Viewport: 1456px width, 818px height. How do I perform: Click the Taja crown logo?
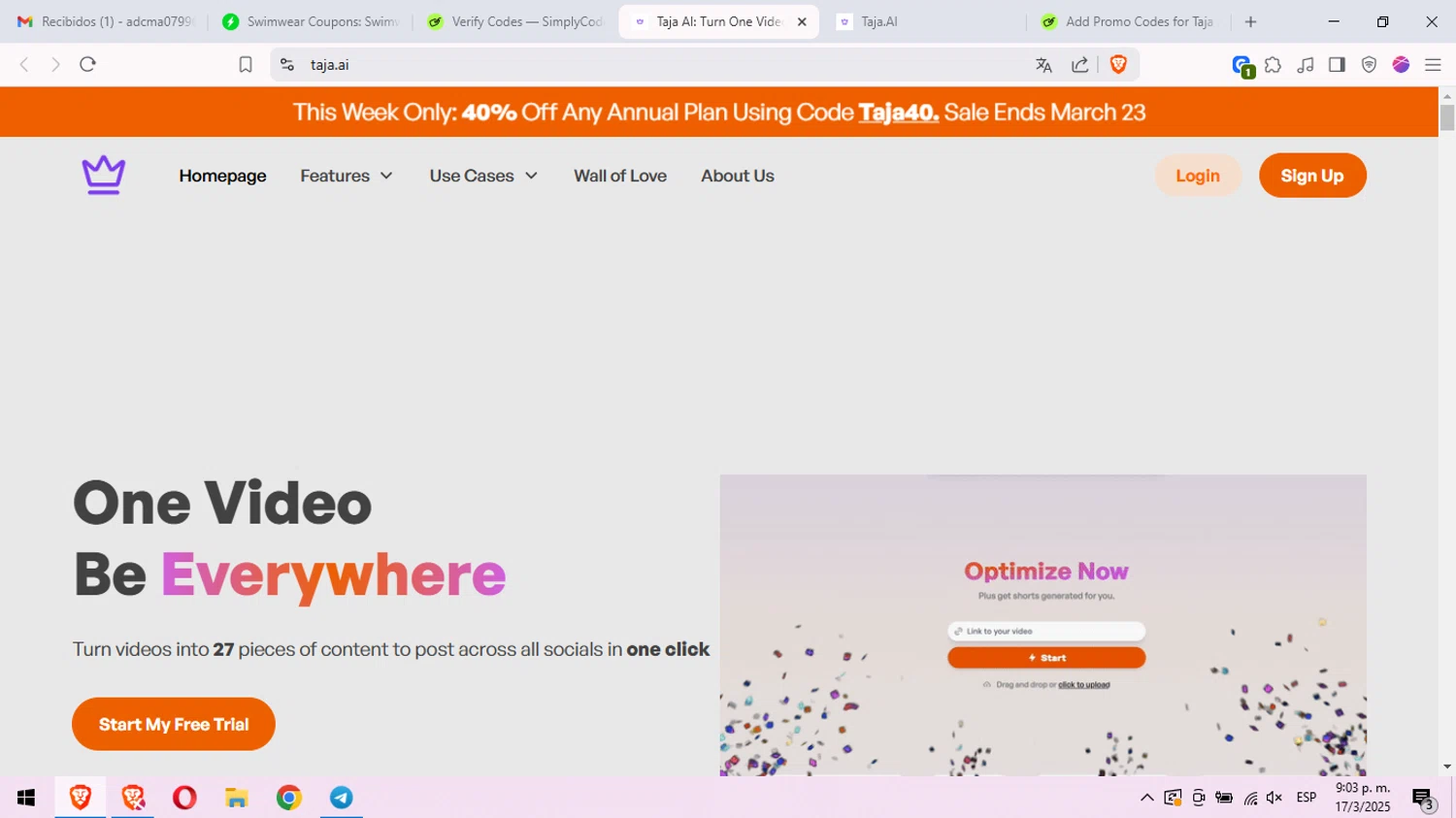tap(103, 176)
